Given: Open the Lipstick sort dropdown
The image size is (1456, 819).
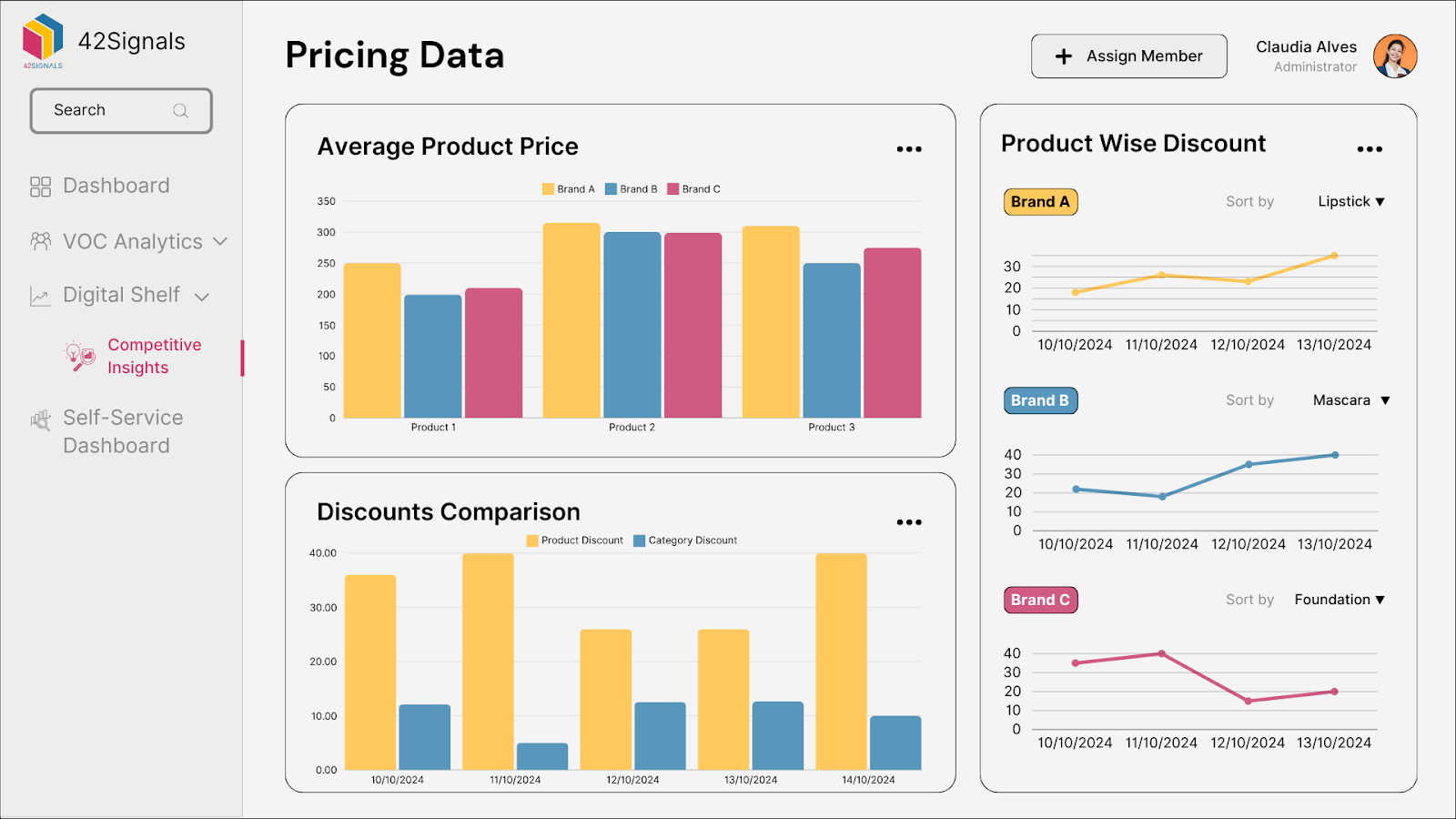Looking at the screenshot, I should (x=1351, y=202).
